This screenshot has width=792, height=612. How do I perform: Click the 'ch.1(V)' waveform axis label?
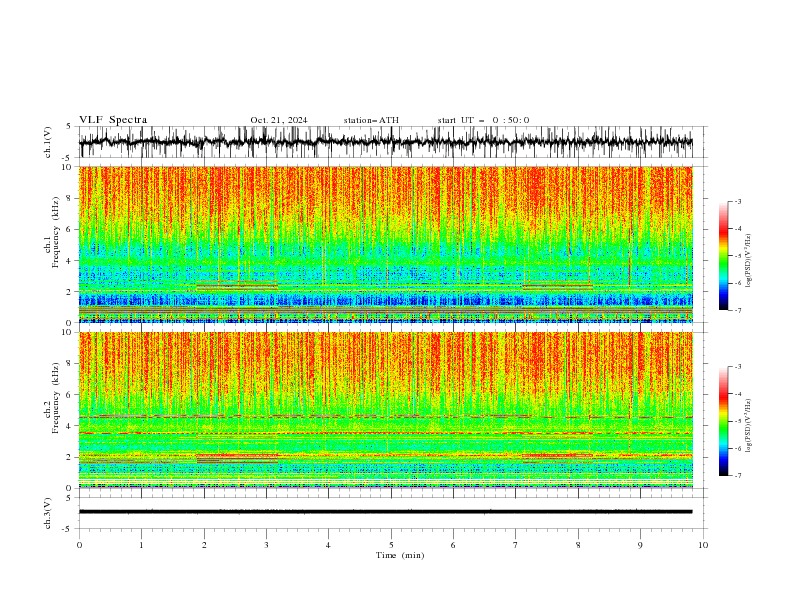click(x=48, y=142)
